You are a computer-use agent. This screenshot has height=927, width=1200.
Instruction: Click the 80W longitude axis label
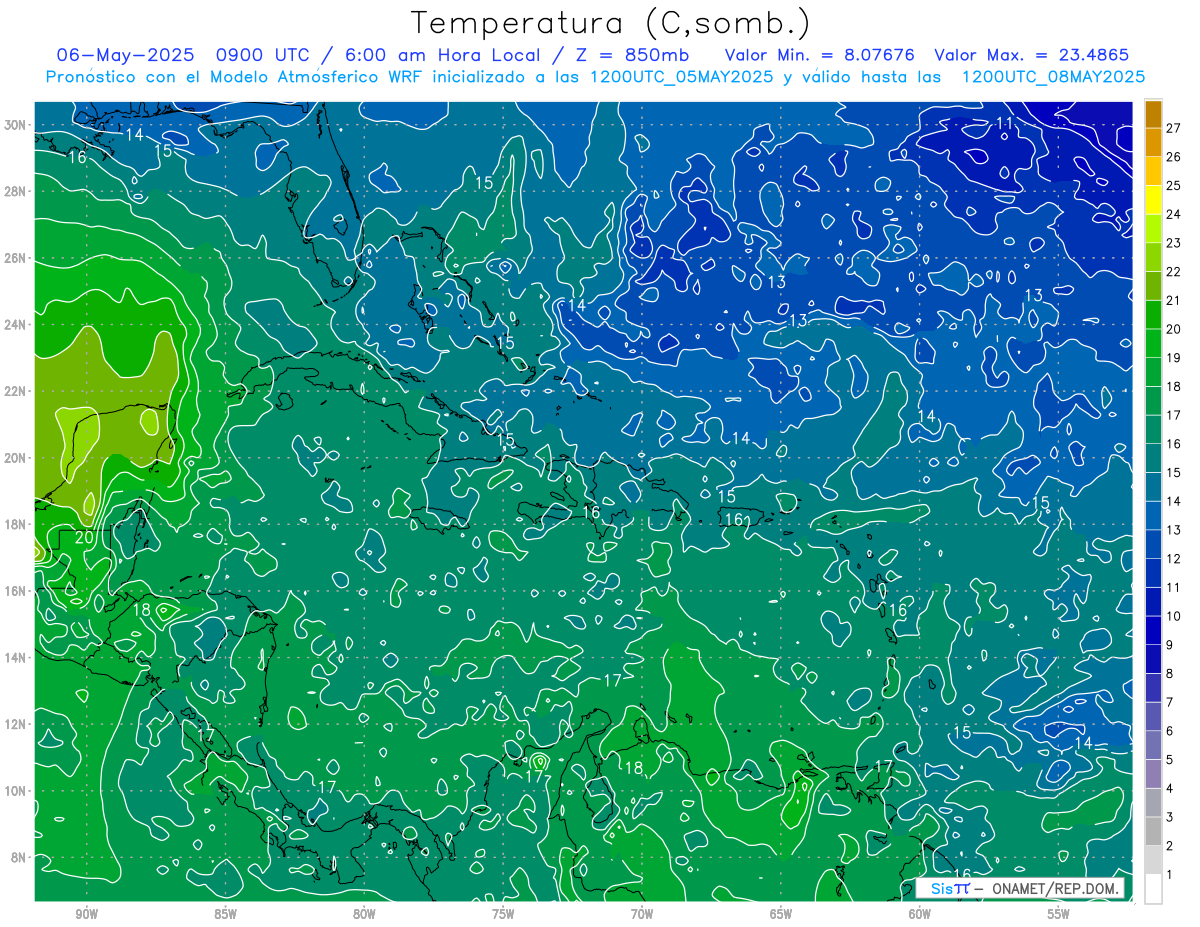click(364, 914)
